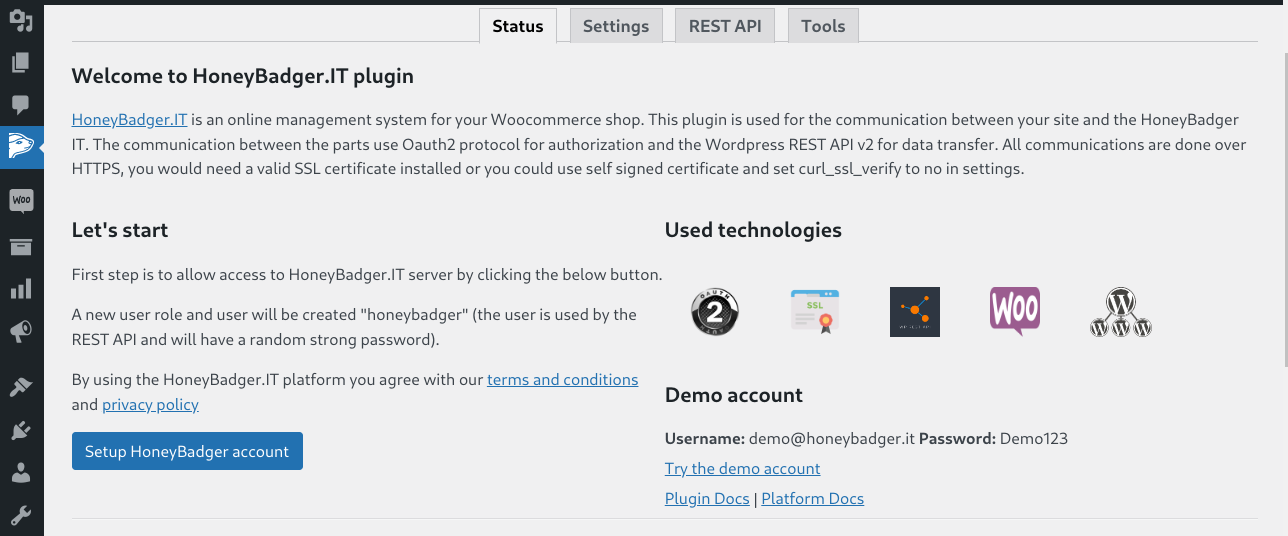This screenshot has width=1288, height=536.
Task: Open the Pages sidebar icon
Action: 21,63
